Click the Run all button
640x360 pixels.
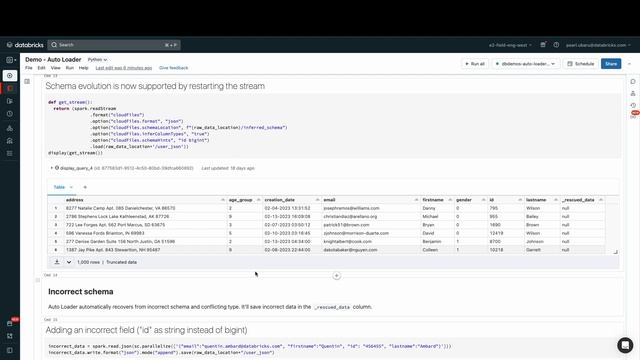tap(475, 64)
